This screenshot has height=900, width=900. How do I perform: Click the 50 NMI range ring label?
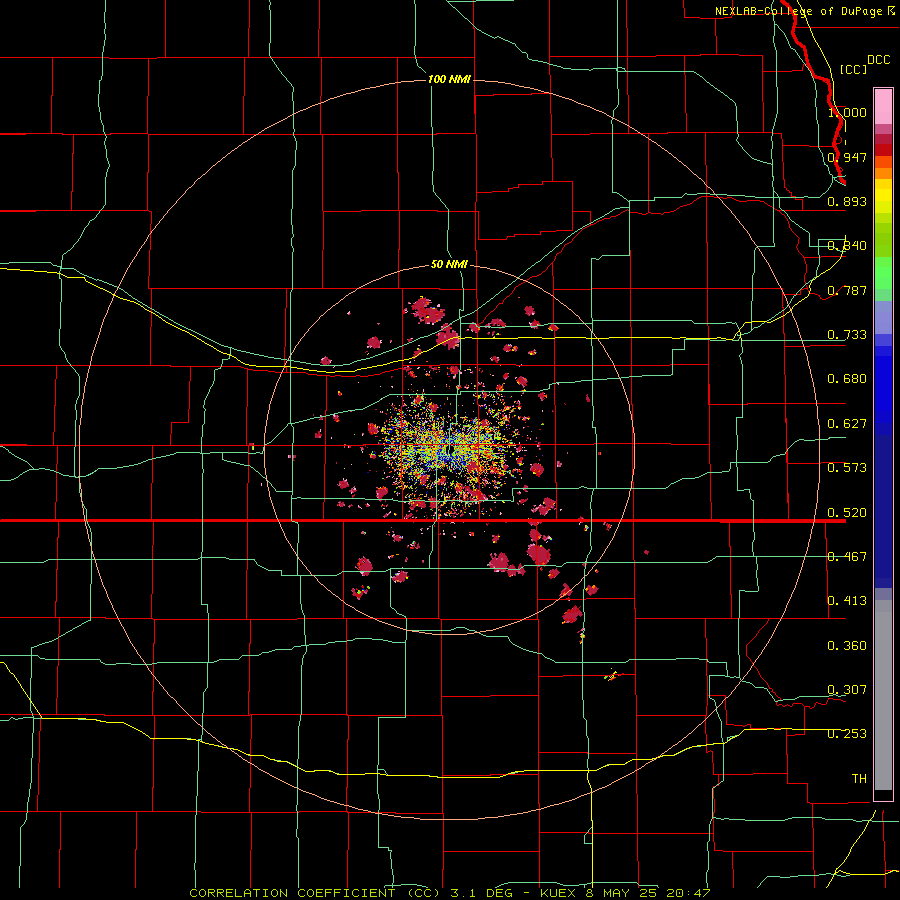449,264
